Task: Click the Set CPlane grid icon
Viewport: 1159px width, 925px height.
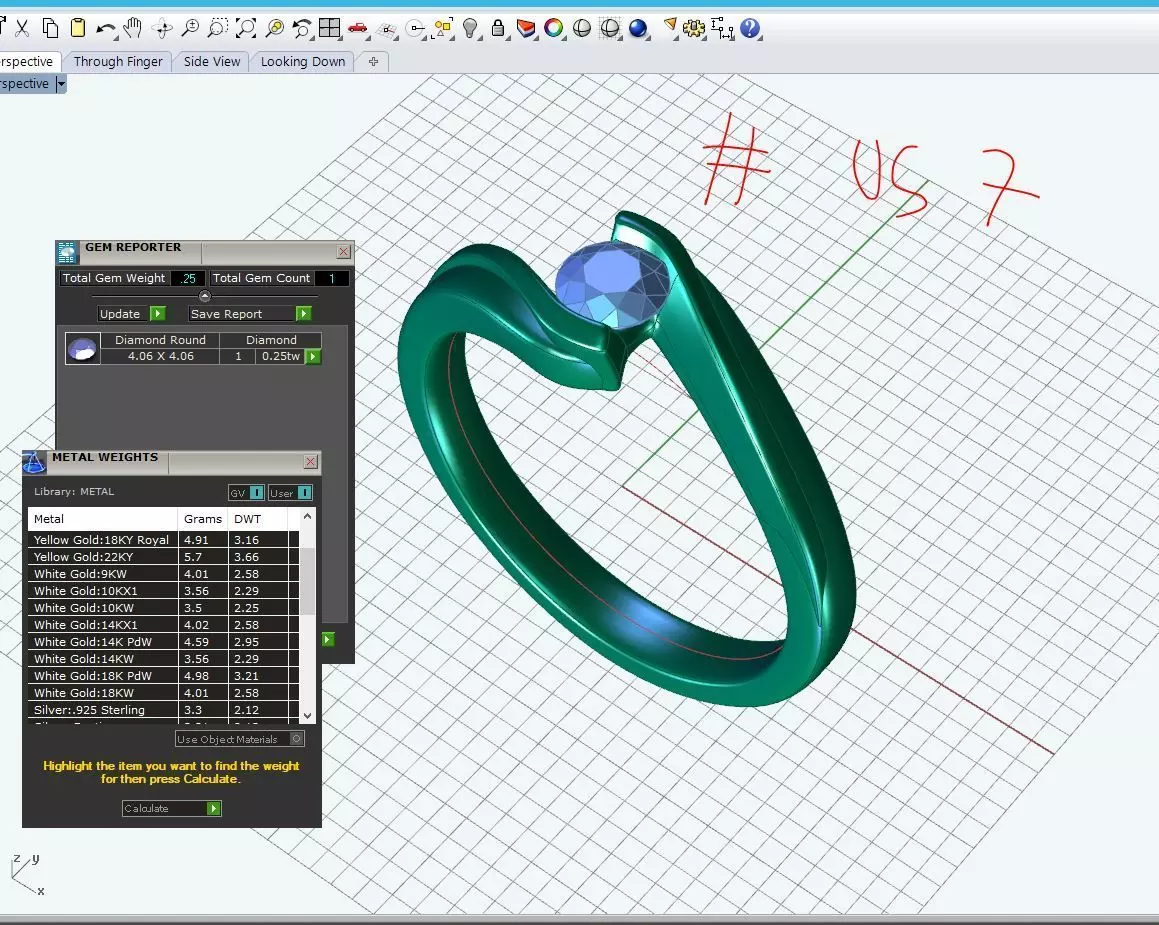Action: (x=387, y=30)
